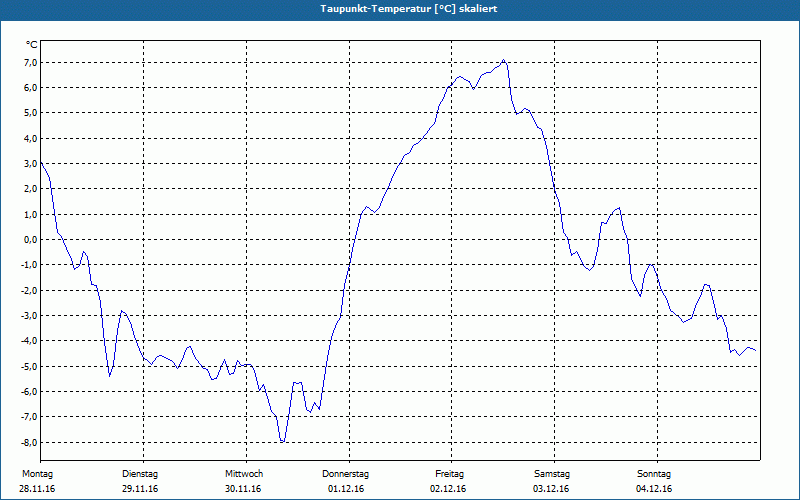Select the -1,0 y-axis value

click(x=30, y=265)
